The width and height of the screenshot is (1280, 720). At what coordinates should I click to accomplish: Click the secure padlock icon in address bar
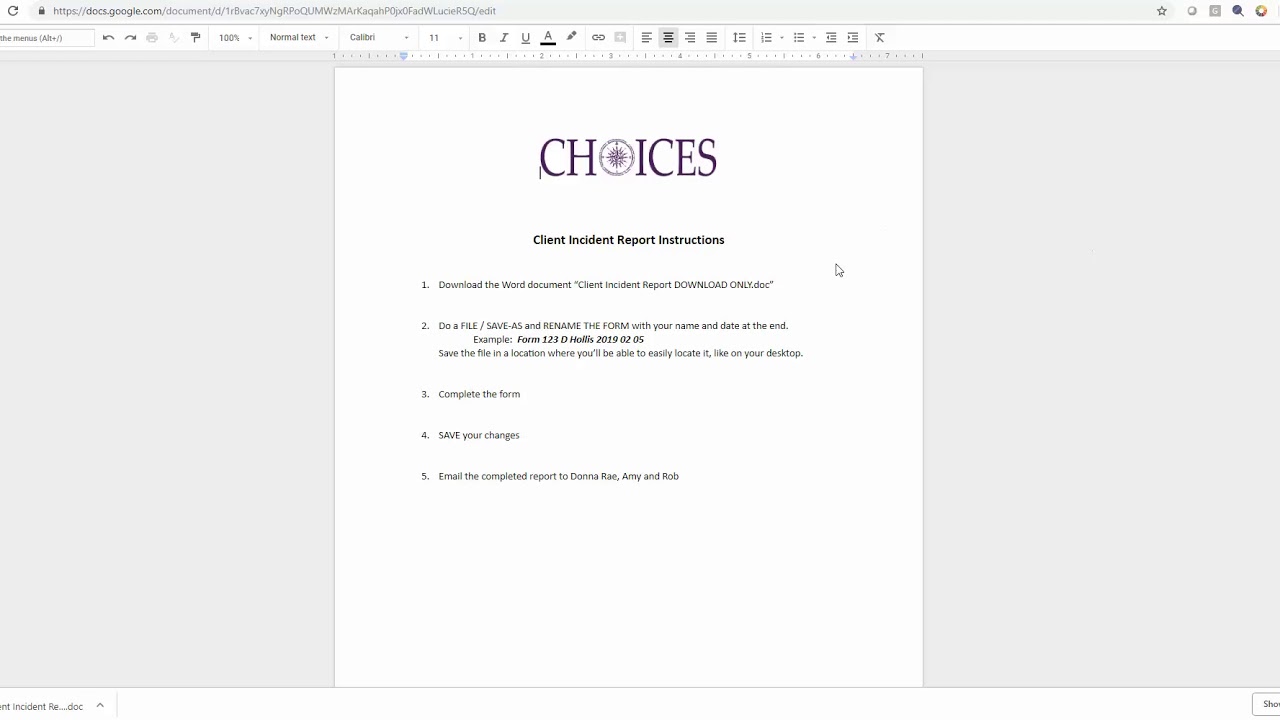pyautogui.click(x=41, y=11)
